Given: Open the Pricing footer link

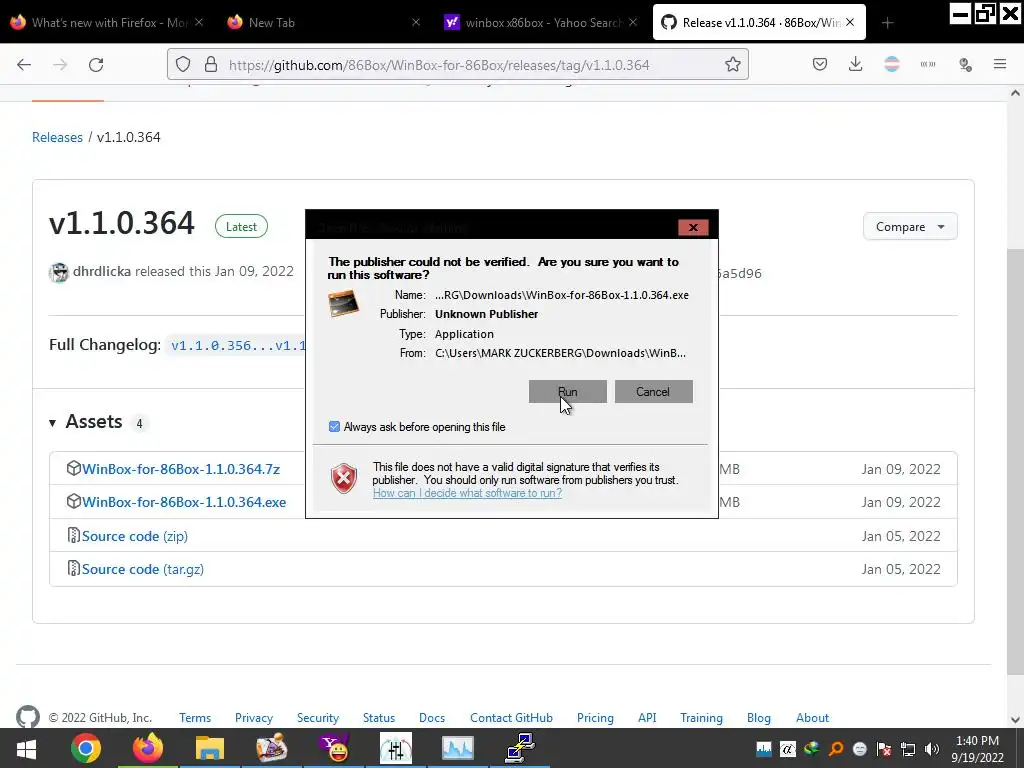Looking at the screenshot, I should point(596,718).
